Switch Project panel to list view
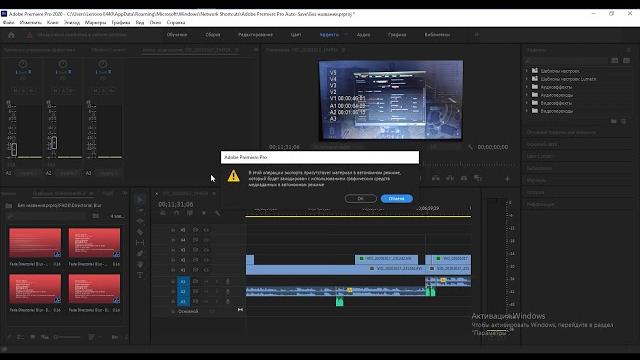640x360 pixels. [20, 337]
